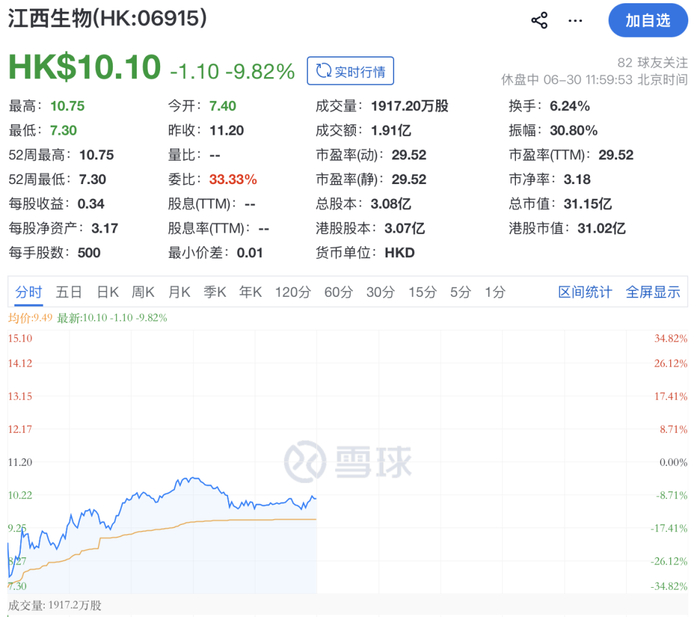The height and width of the screenshot is (617, 700).
Task: Click the 加自选 button
Action: coord(648,21)
